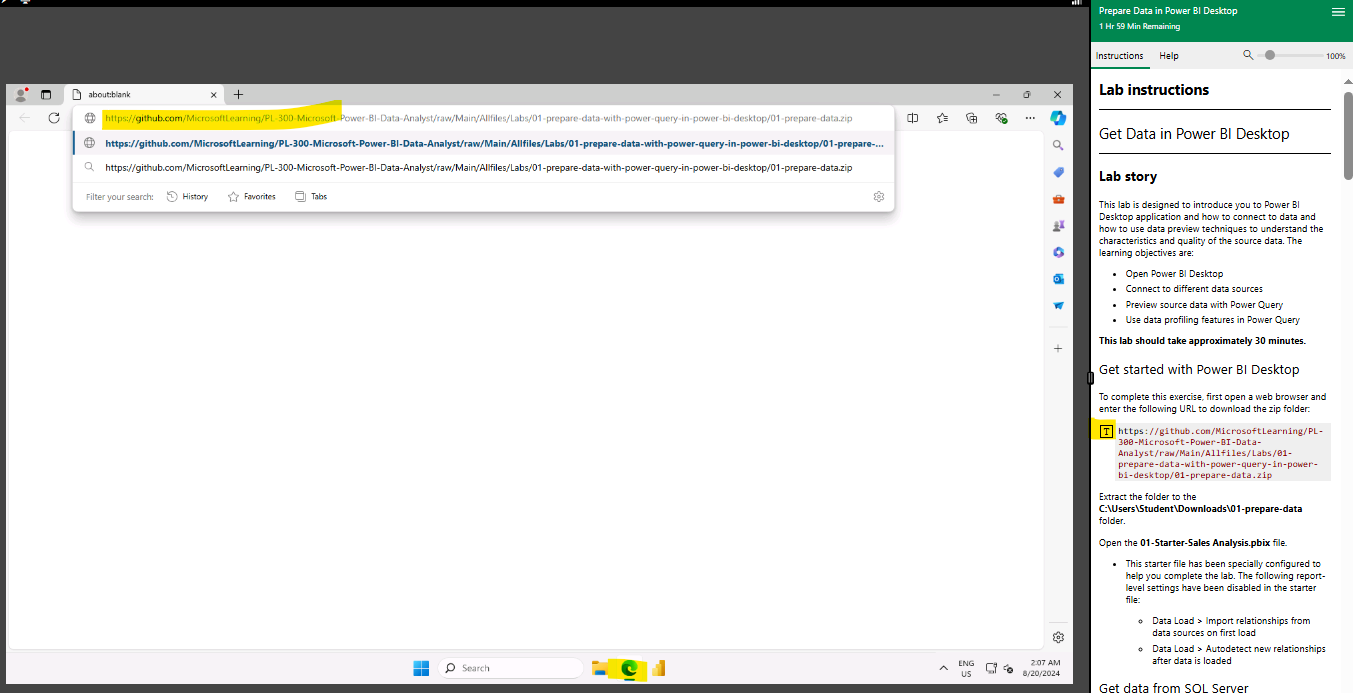Screen dimensions: 1353x693
Task: Click "Use data profiling features in Power Query" bullet
Action: click(1213, 320)
